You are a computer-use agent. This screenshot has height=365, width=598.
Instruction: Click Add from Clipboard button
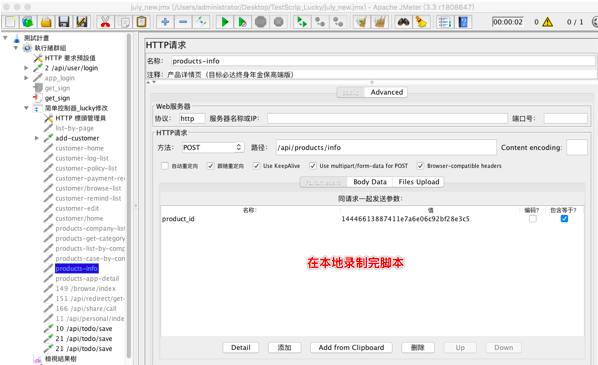click(351, 347)
